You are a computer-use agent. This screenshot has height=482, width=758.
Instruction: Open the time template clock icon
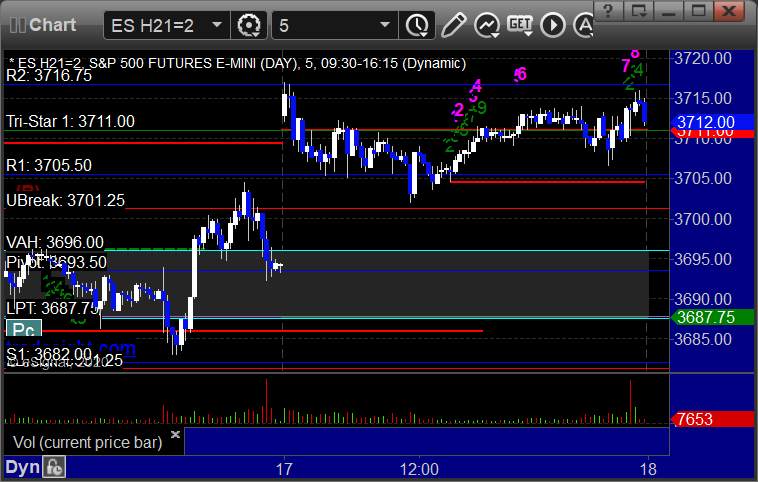click(417, 25)
